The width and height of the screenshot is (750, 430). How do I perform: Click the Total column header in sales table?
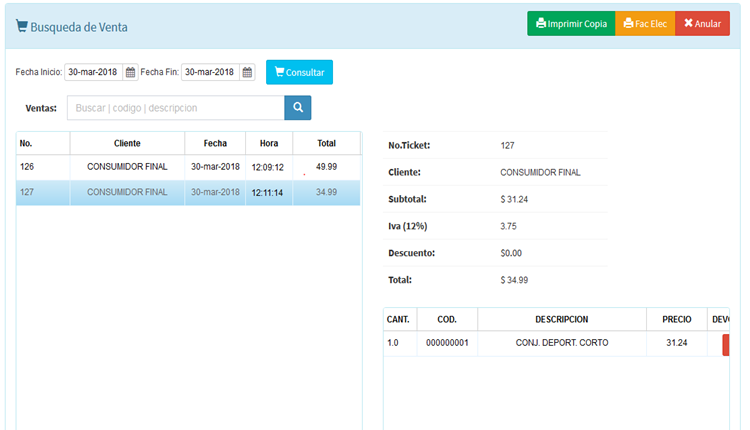tap(326, 143)
